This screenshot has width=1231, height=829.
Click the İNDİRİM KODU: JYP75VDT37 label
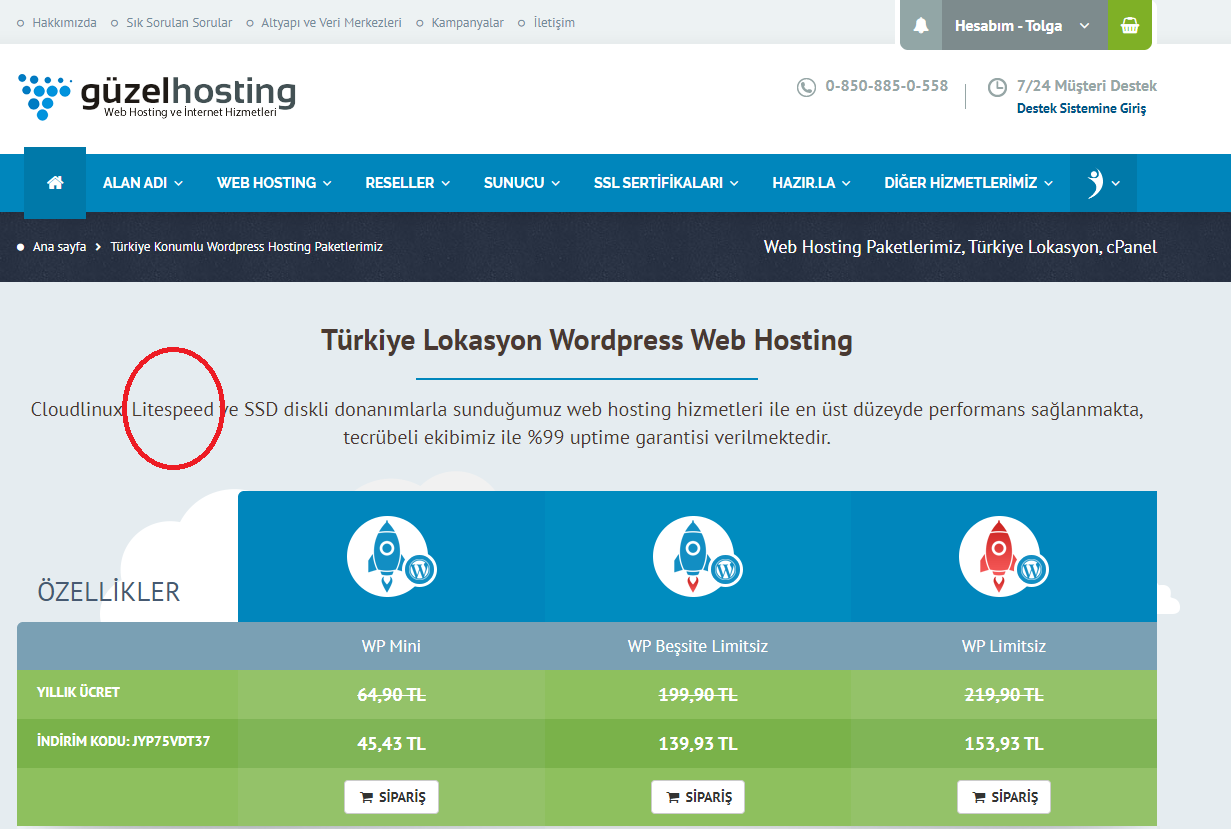(x=123, y=742)
